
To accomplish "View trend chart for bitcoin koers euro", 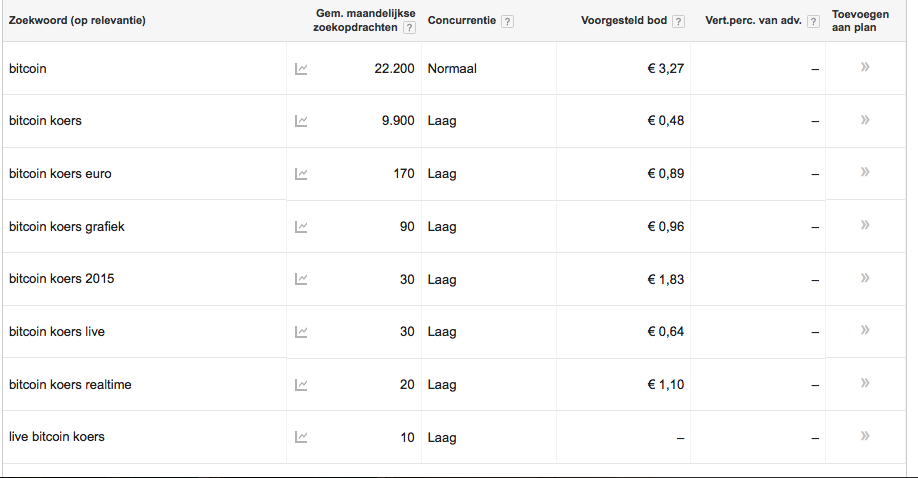I will coord(301,174).
